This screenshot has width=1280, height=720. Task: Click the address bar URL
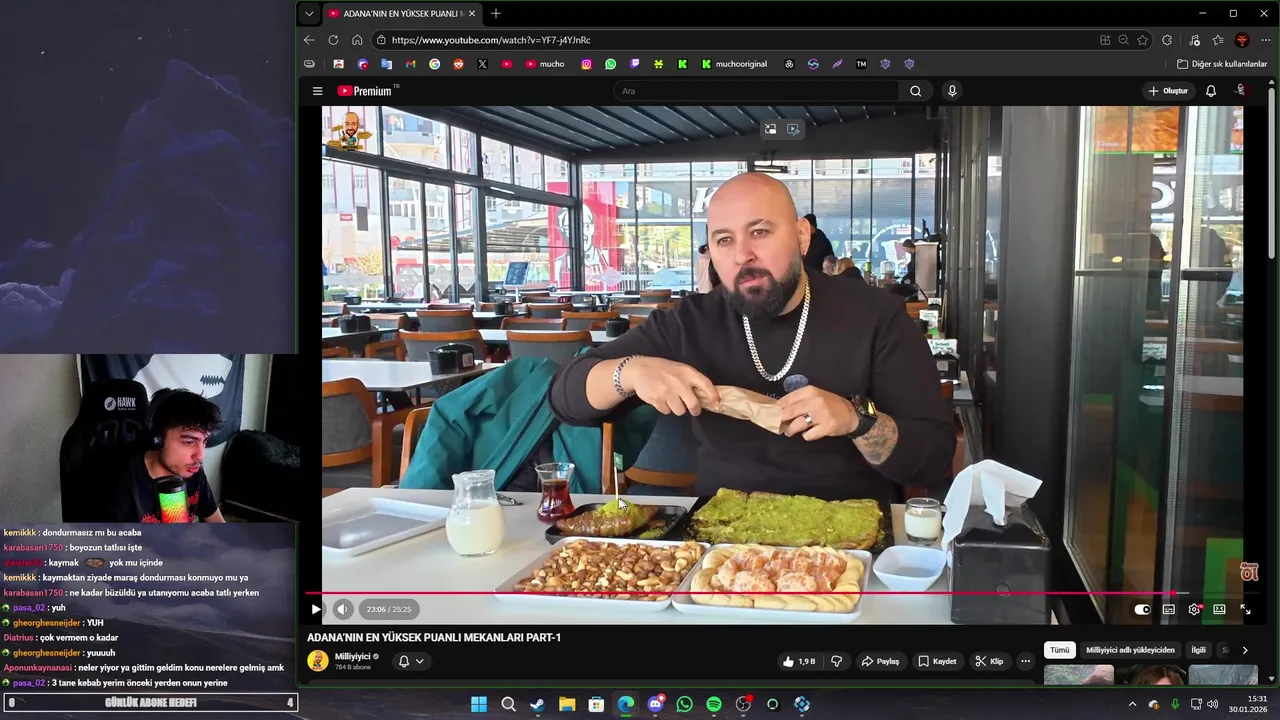491,40
